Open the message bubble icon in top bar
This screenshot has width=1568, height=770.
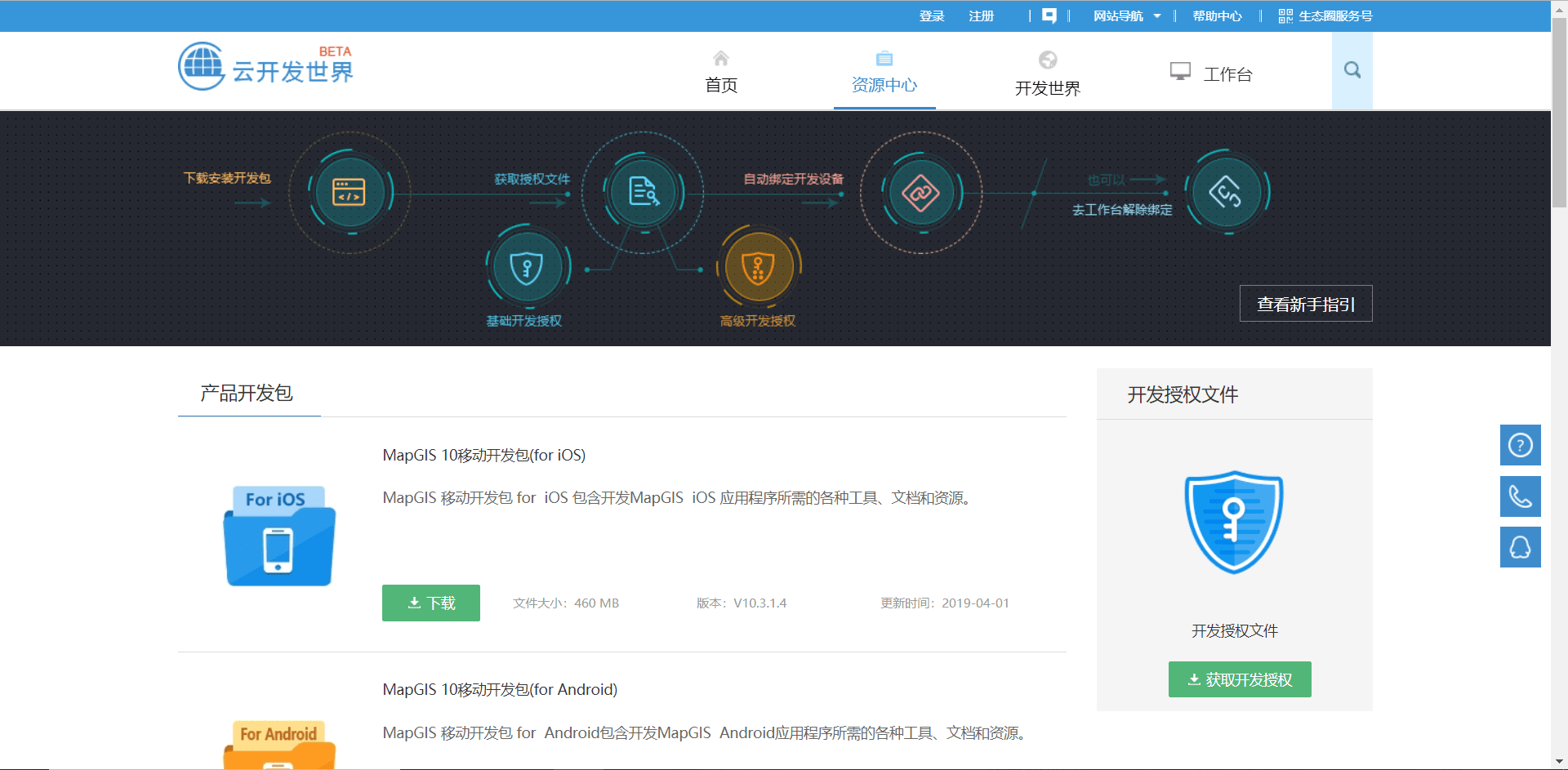tap(1049, 16)
